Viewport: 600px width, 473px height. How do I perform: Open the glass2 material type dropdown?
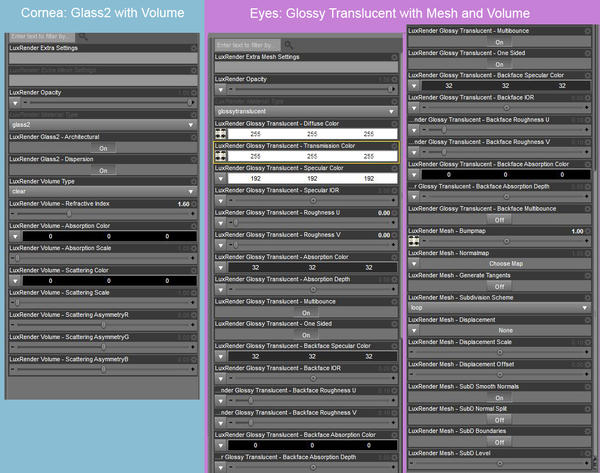[103, 125]
